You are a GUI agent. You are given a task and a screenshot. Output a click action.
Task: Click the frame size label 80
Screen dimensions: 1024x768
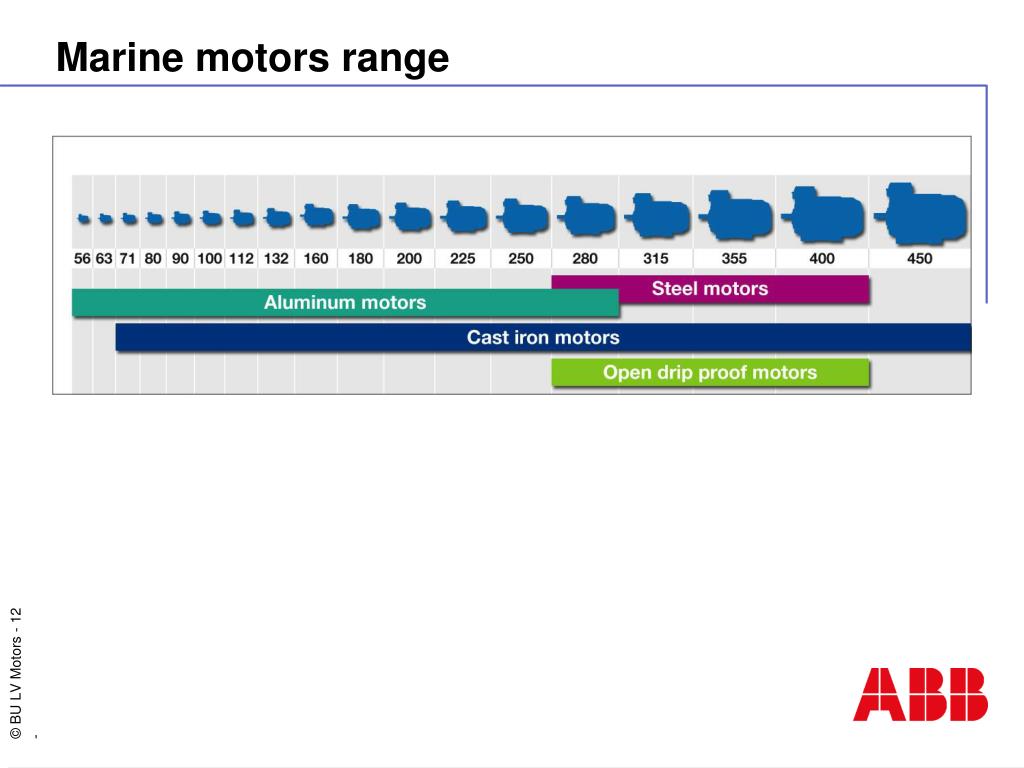pos(153,259)
